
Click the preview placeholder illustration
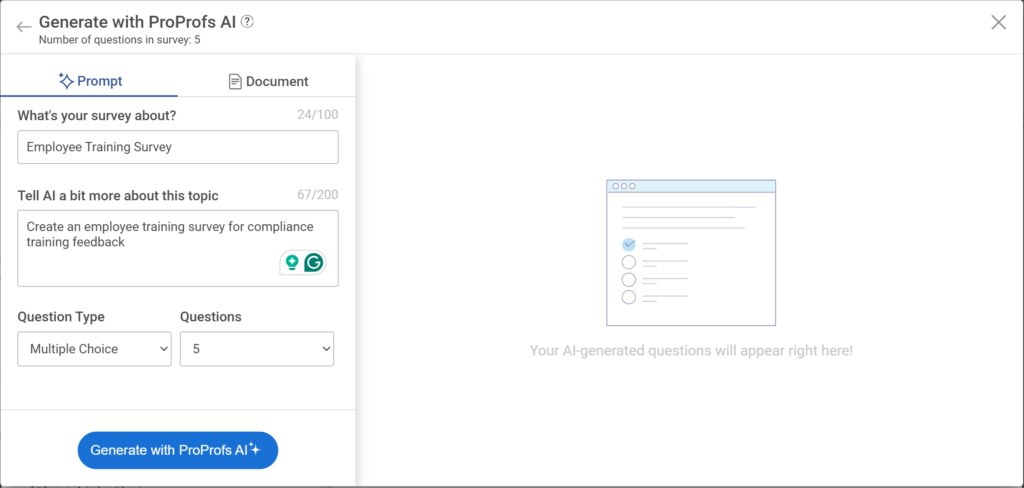pos(691,253)
